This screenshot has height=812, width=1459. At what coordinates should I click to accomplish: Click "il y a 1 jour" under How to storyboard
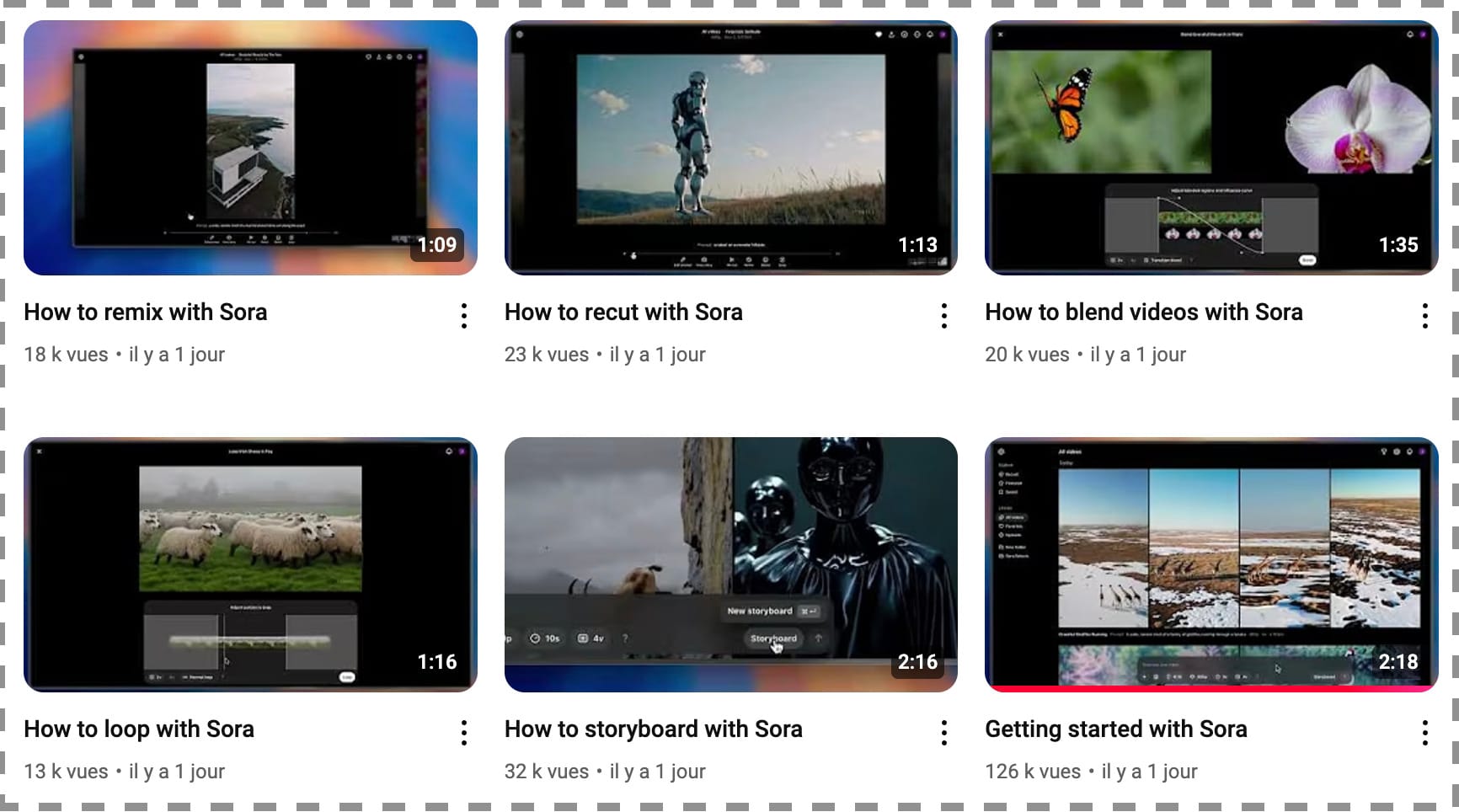coord(658,772)
